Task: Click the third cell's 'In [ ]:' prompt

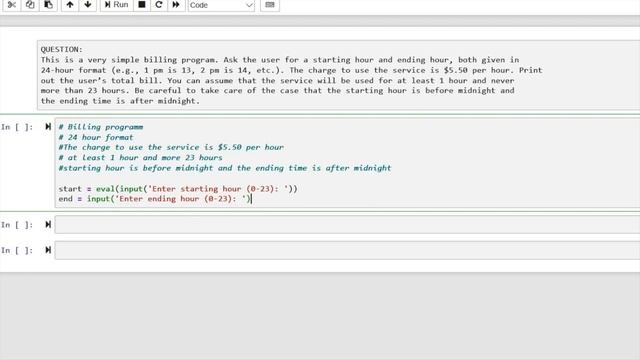Action: [17, 250]
